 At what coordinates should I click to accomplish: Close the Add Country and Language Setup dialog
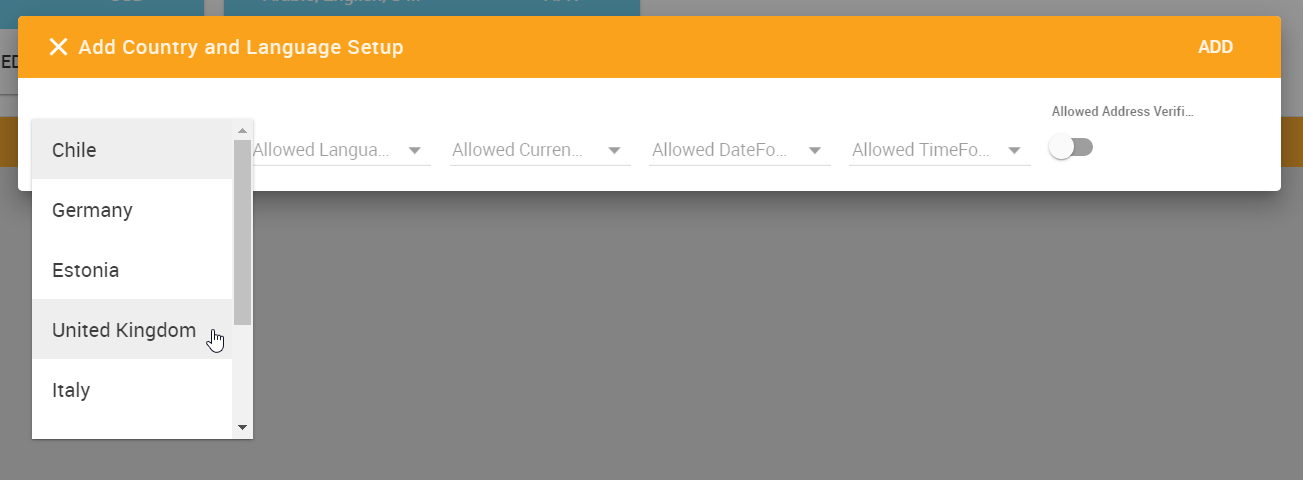point(58,47)
